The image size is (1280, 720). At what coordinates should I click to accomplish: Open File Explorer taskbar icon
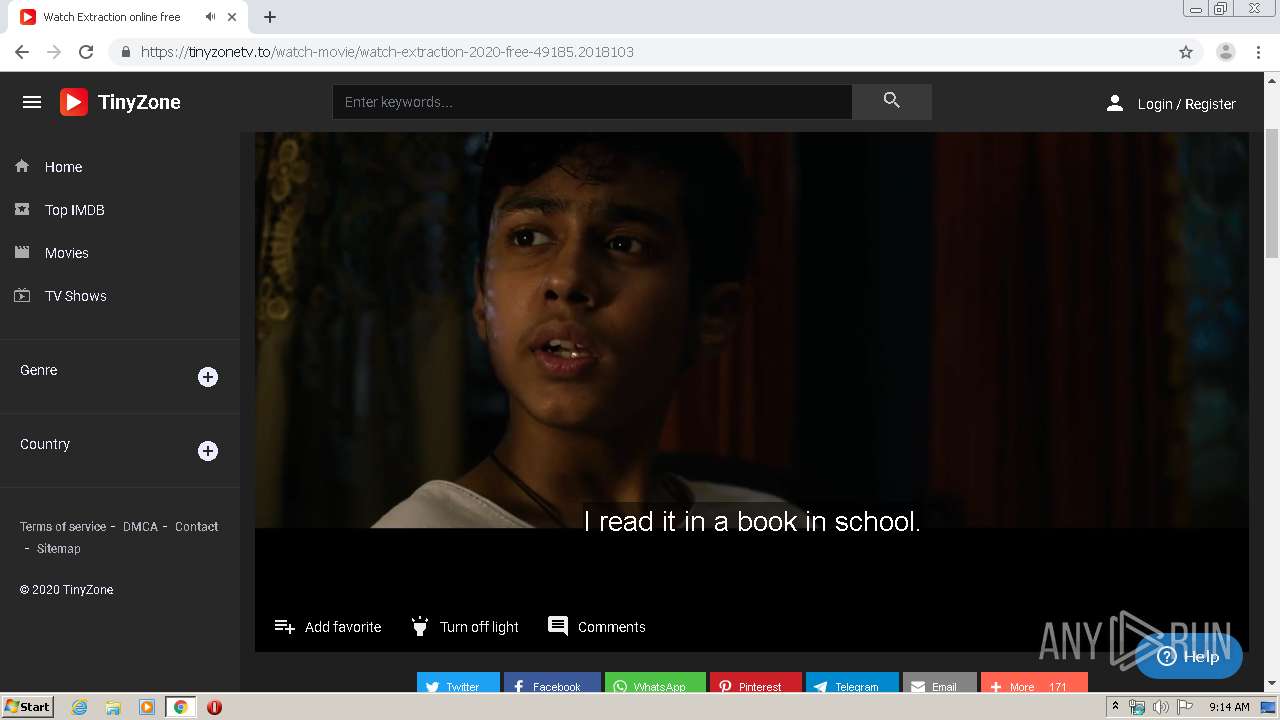113,707
